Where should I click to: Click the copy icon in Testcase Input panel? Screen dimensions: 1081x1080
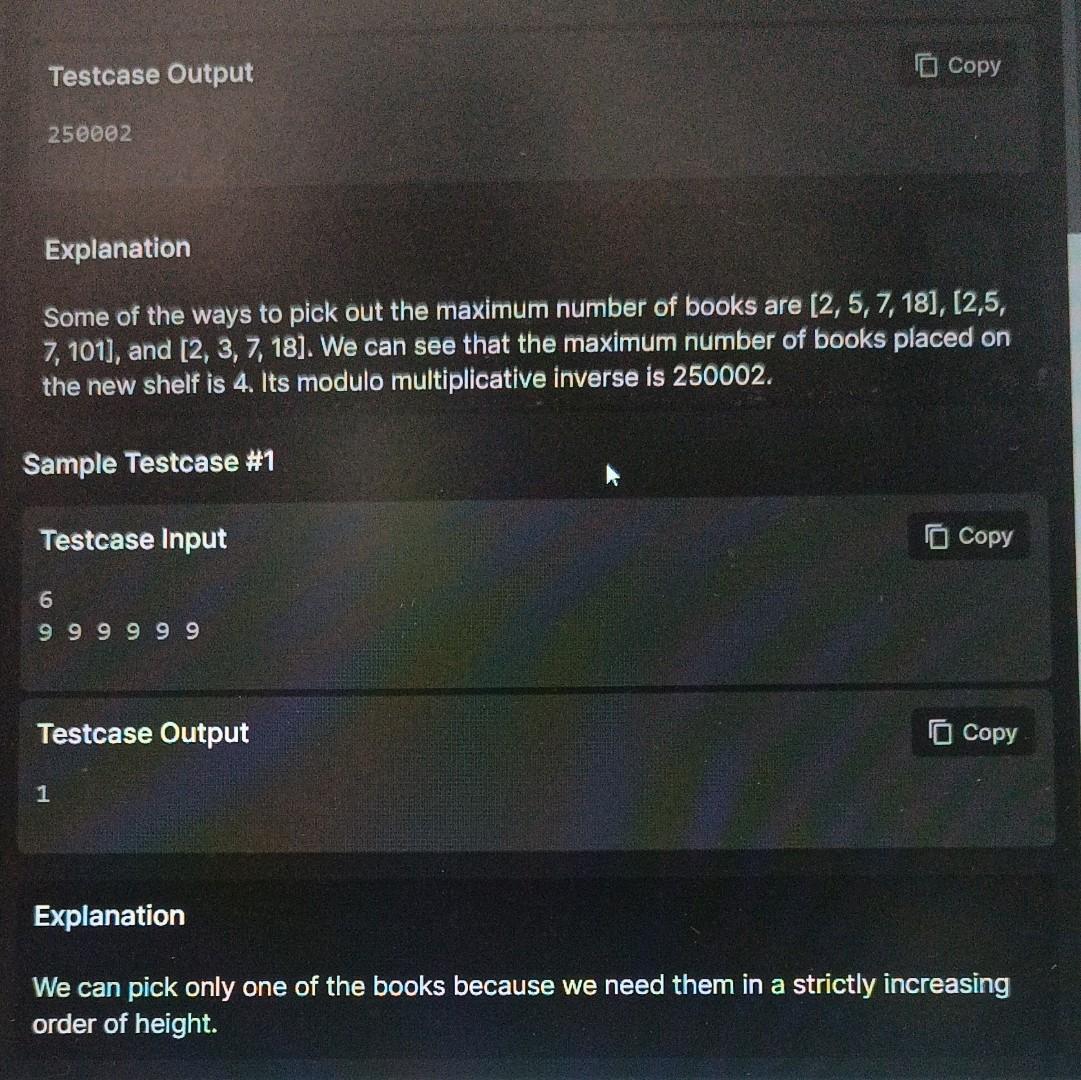coord(936,536)
